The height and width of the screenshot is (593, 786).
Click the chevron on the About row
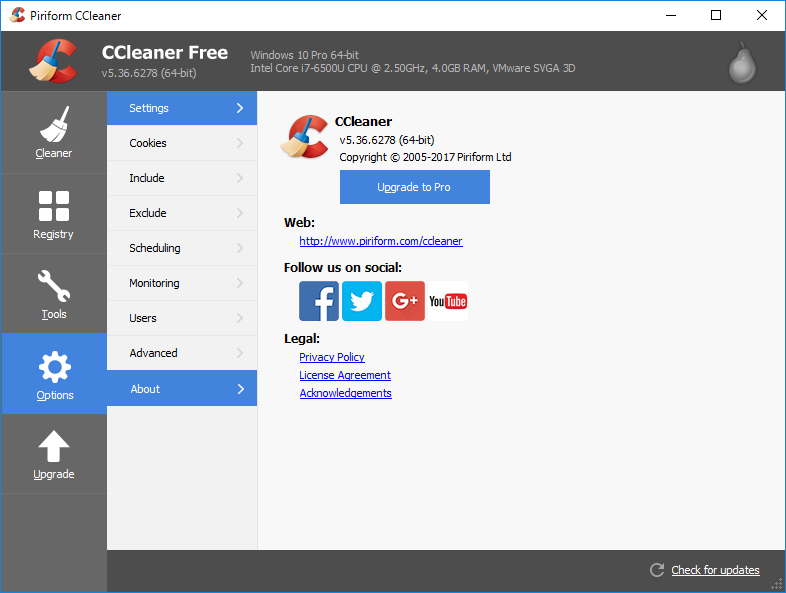tap(241, 388)
